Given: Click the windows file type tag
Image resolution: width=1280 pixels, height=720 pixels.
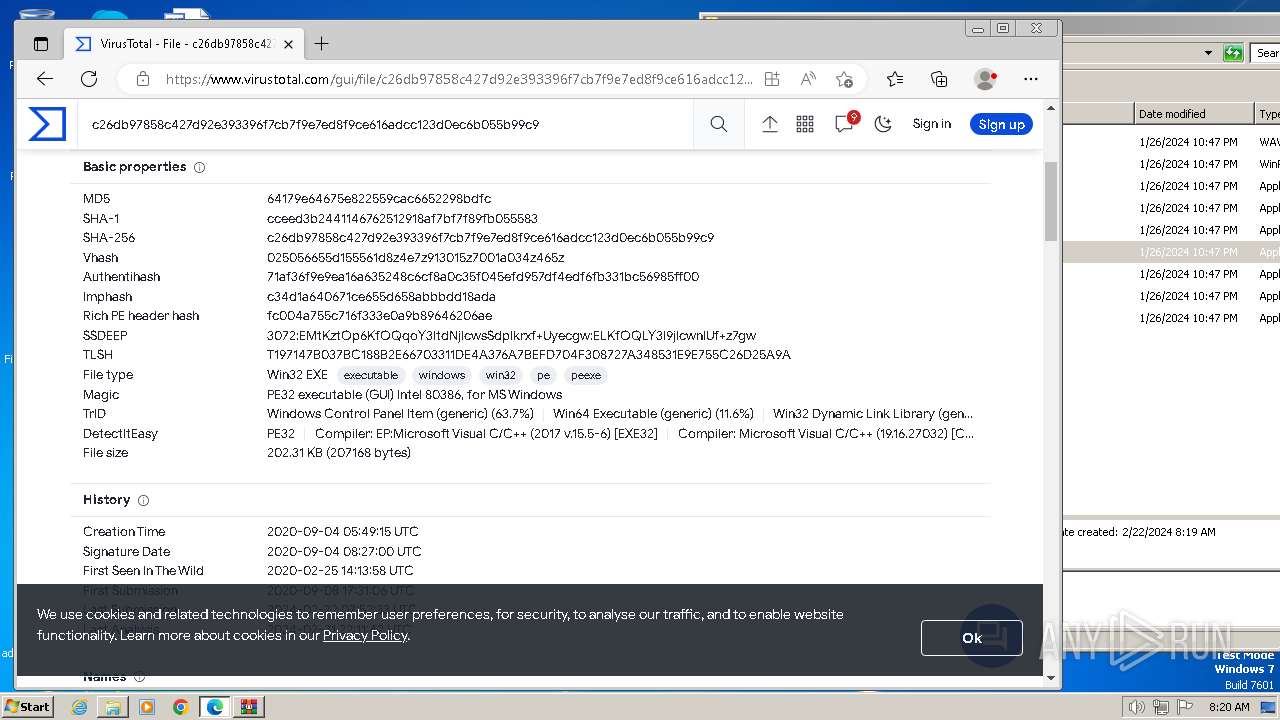Looking at the screenshot, I should coord(442,375).
